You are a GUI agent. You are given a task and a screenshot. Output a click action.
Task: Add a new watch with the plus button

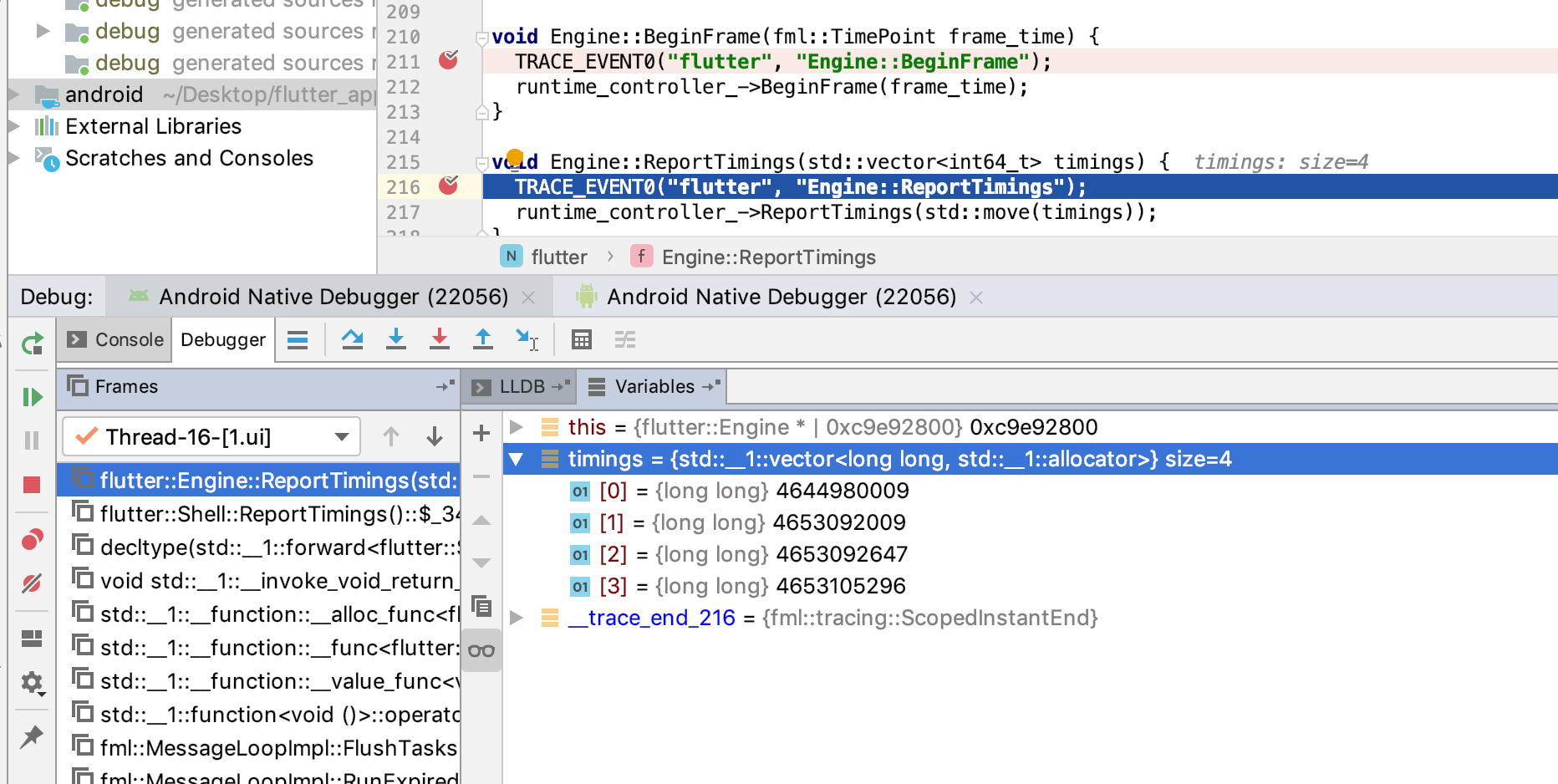coord(481,433)
